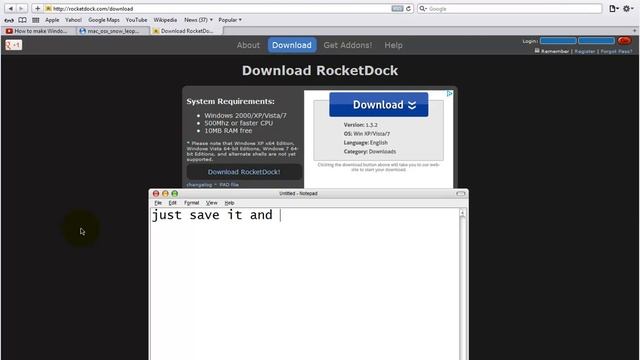Open the page menu icon in toolbar
Viewport: 640px width, 360px height.
pos(614,9)
